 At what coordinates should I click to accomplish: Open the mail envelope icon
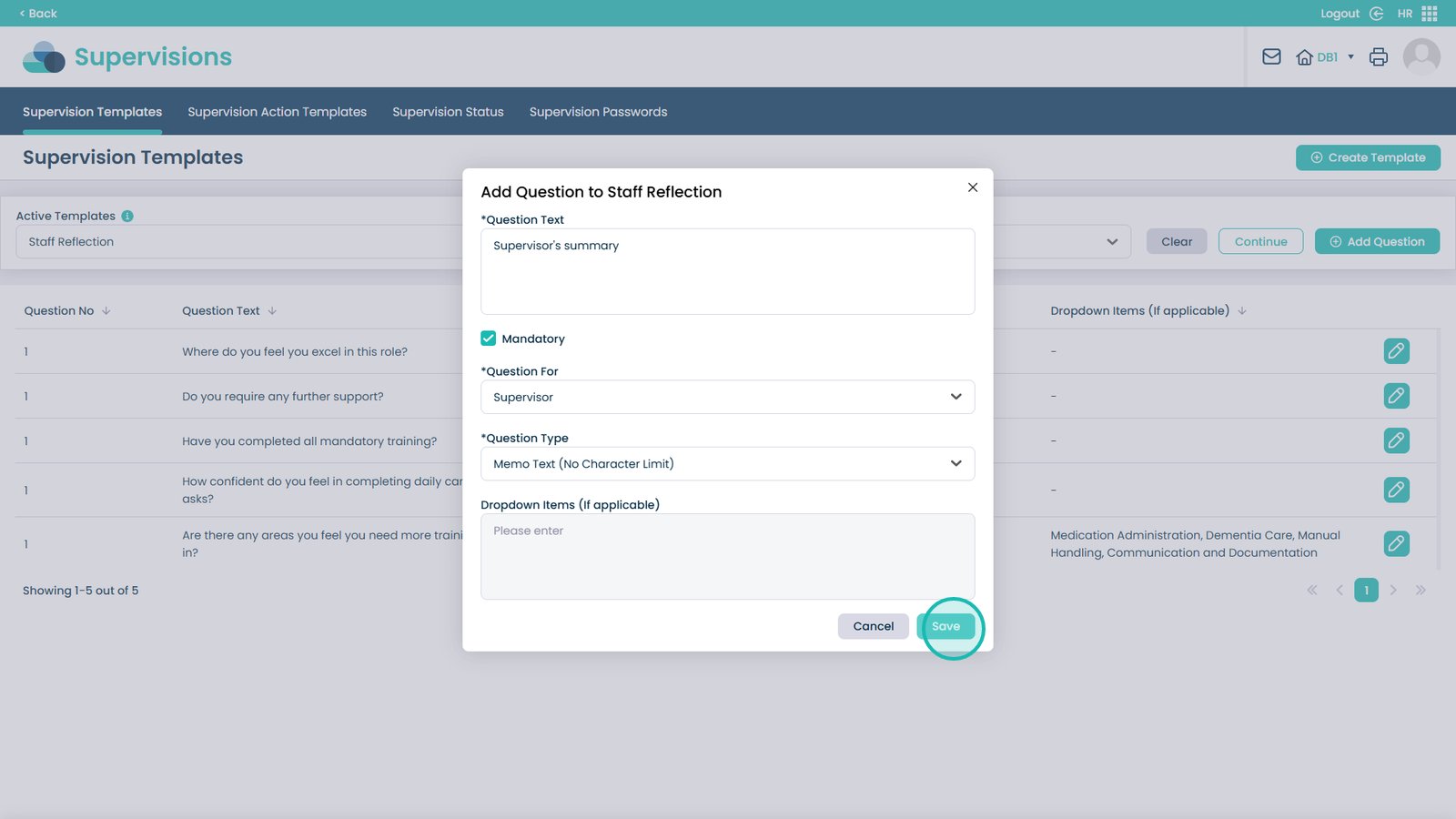[x=1271, y=57]
